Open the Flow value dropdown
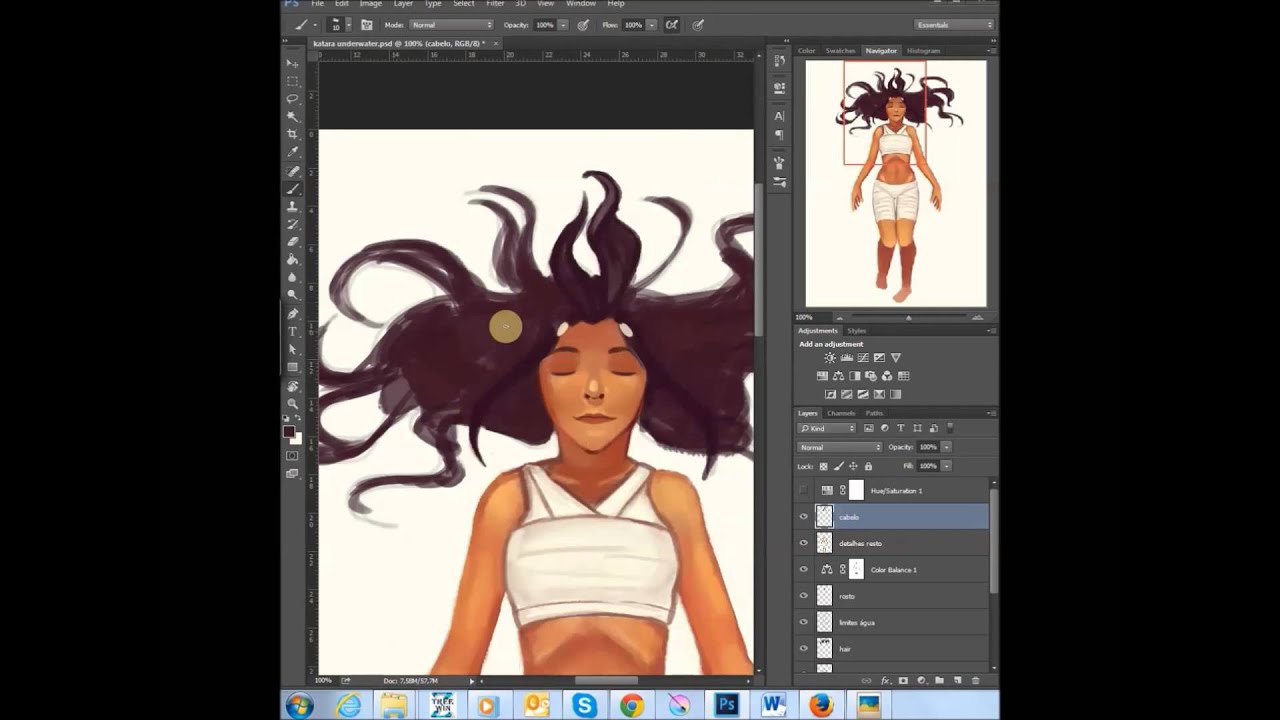 [x=651, y=24]
